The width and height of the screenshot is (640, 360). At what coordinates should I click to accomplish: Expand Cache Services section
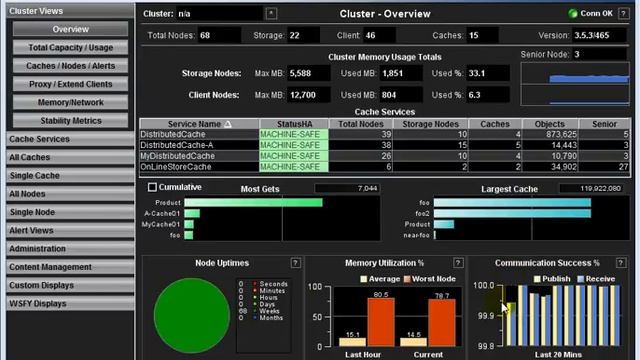point(70,139)
